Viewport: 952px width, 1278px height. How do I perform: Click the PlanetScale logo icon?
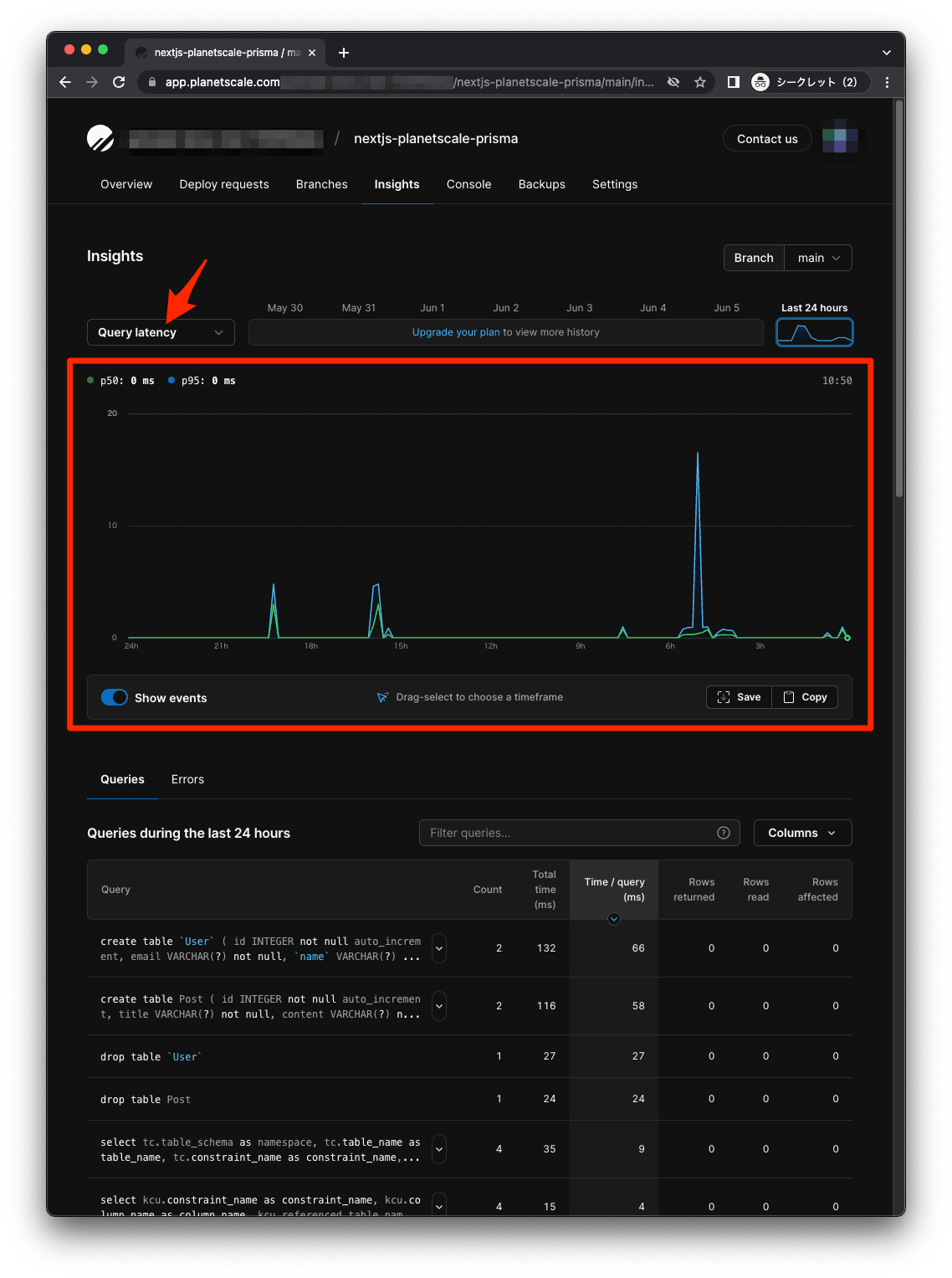pyautogui.click(x=100, y=138)
